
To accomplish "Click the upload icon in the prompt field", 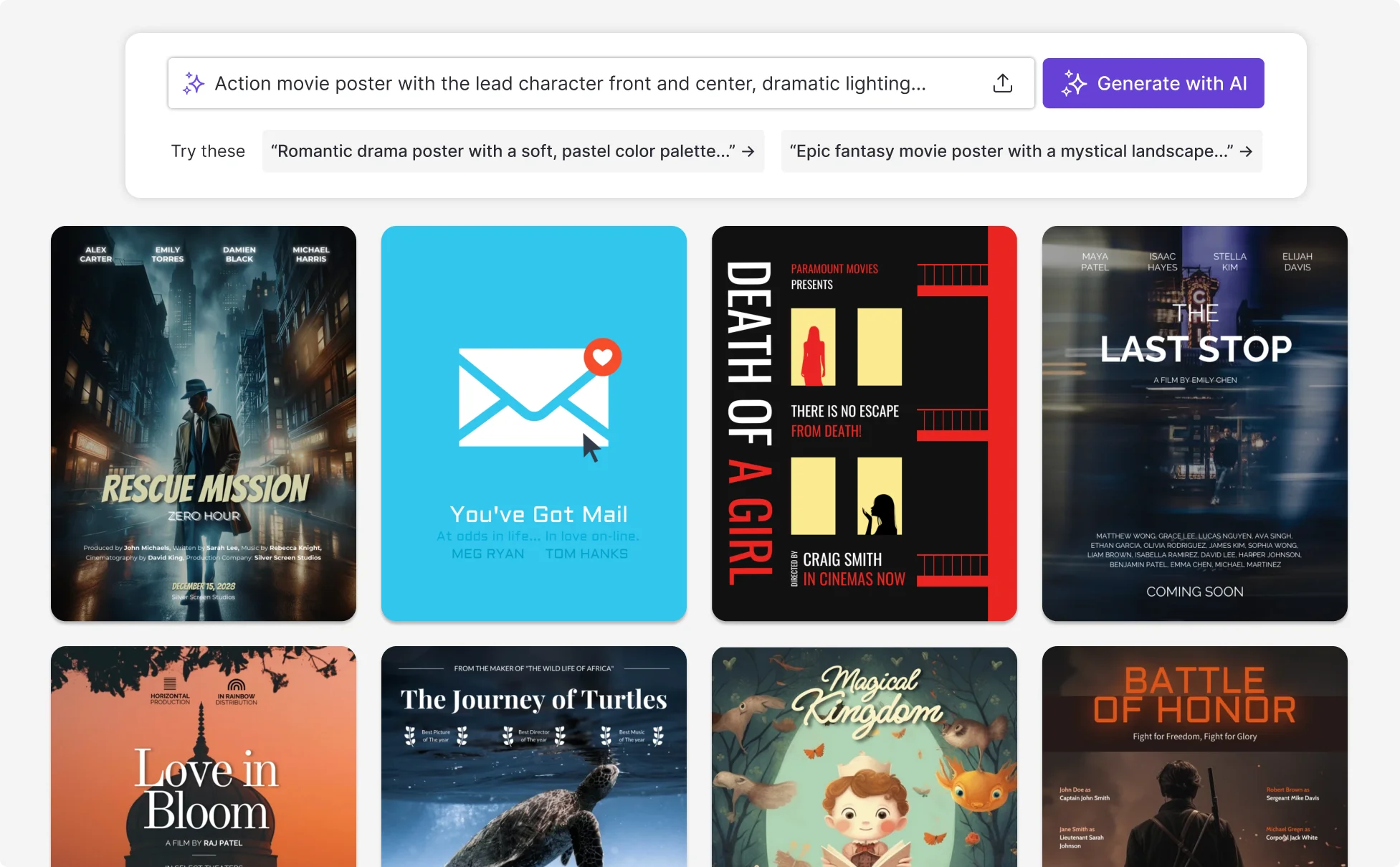I will pos(1002,83).
